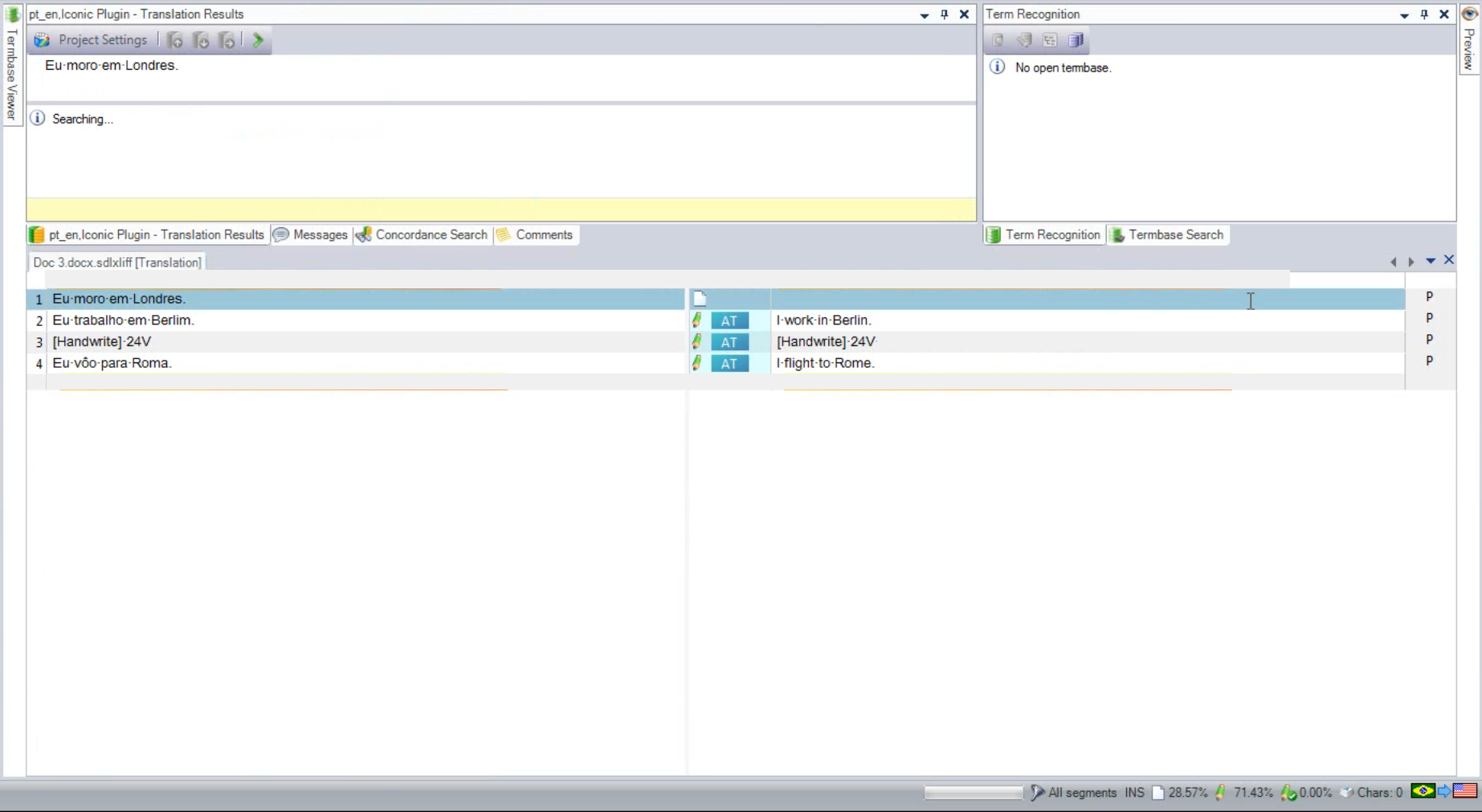Select the Doc 3.docx.sdlxliff document tab
The image size is (1482, 812).
pos(117,263)
